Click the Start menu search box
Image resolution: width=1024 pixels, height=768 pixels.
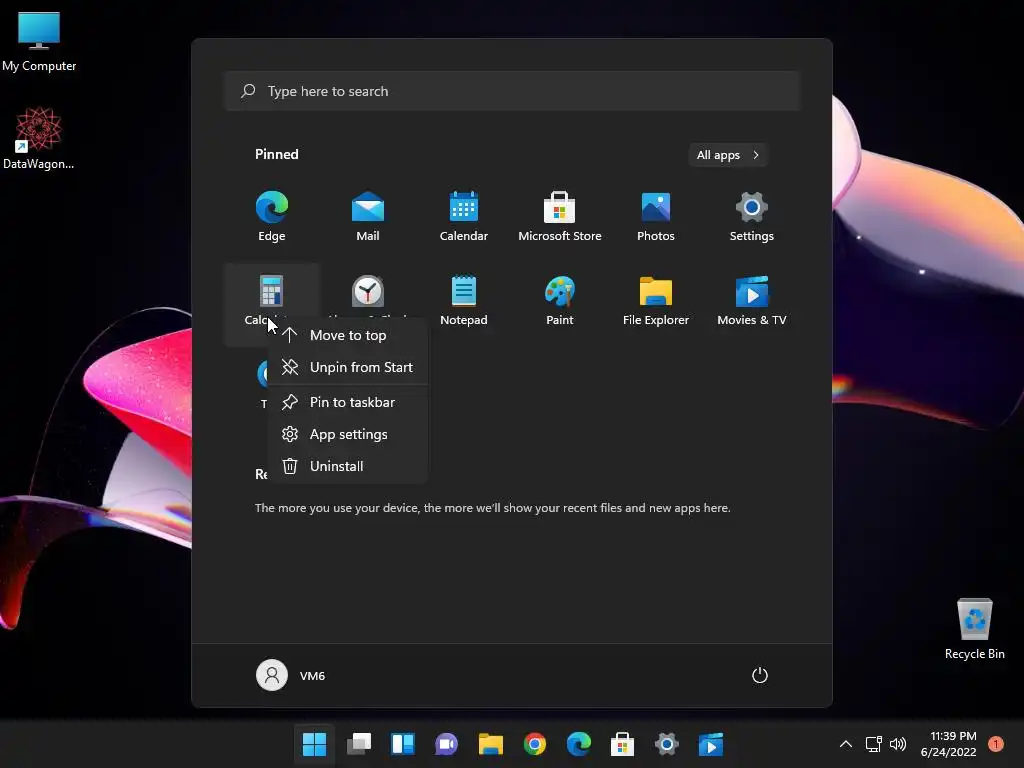tap(513, 91)
